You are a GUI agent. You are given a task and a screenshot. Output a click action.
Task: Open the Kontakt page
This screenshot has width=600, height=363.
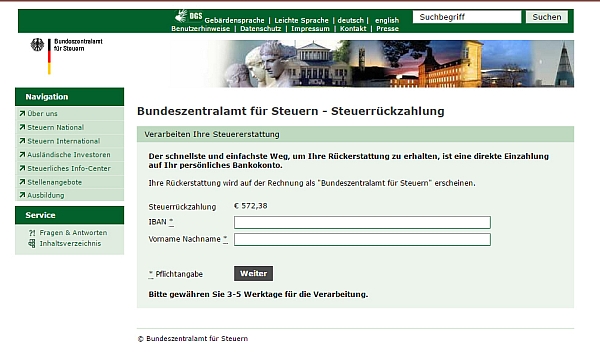(x=353, y=29)
